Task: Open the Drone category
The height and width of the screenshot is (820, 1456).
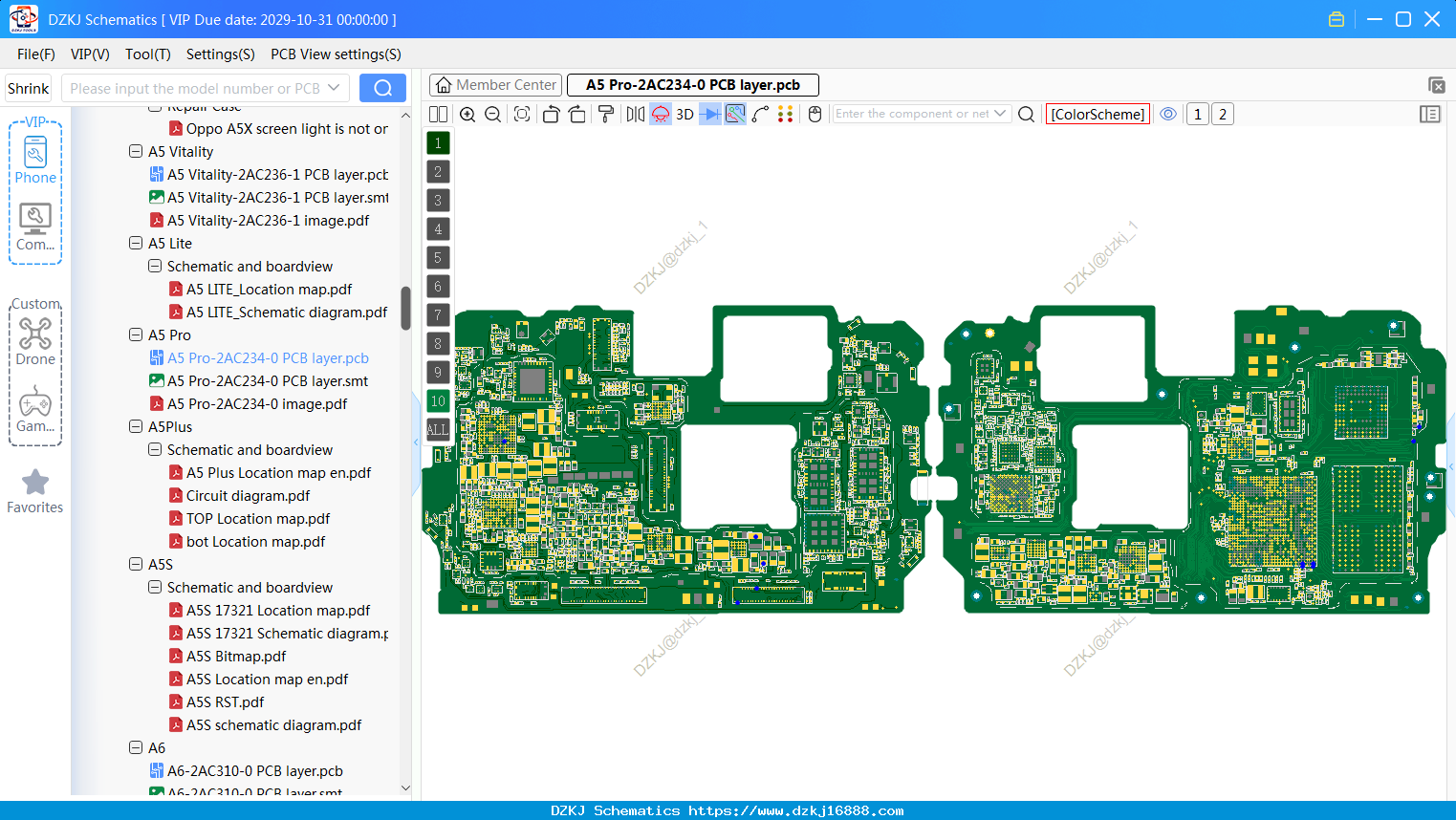Action: coord(35,342)
